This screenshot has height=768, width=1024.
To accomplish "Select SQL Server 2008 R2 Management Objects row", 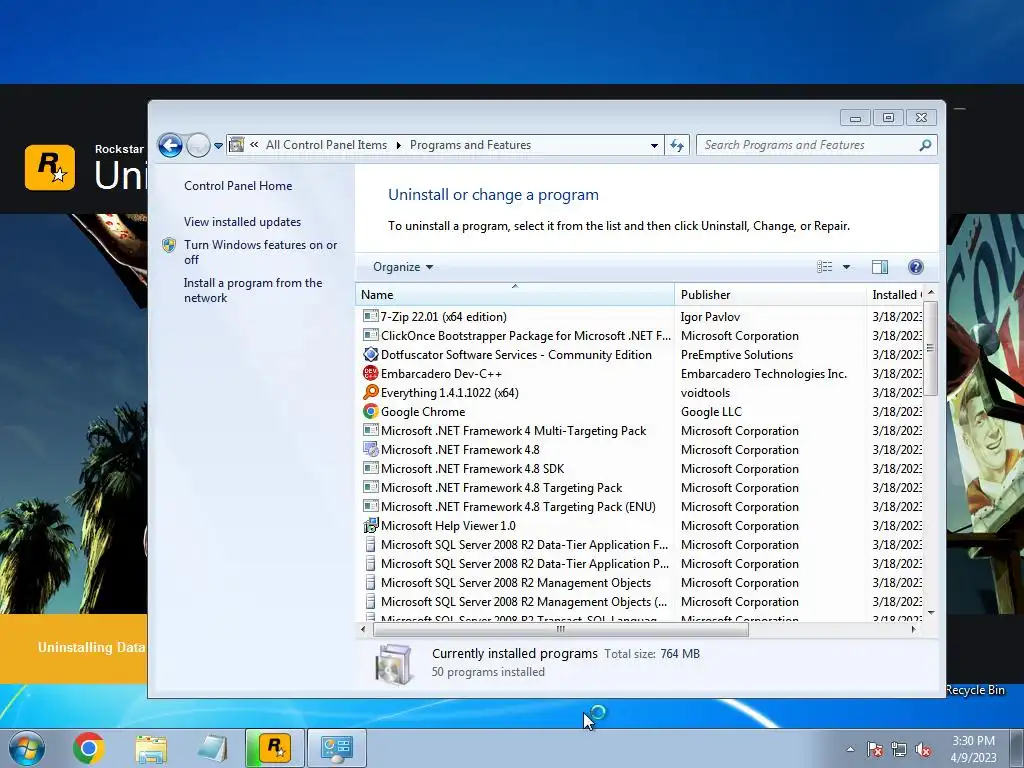I will (x=640, y=583).
